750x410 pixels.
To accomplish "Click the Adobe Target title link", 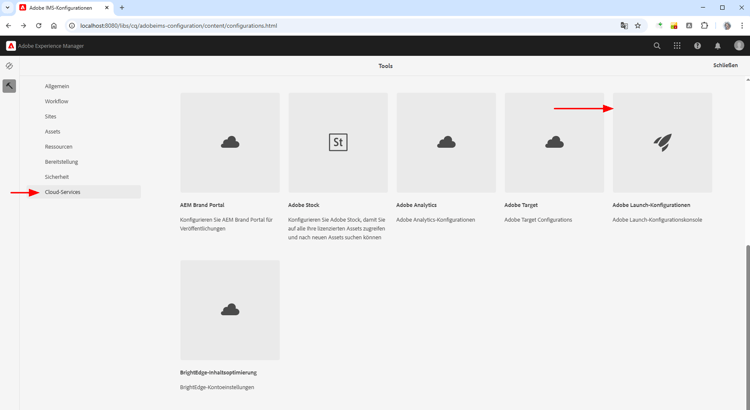I will point(521,205).
